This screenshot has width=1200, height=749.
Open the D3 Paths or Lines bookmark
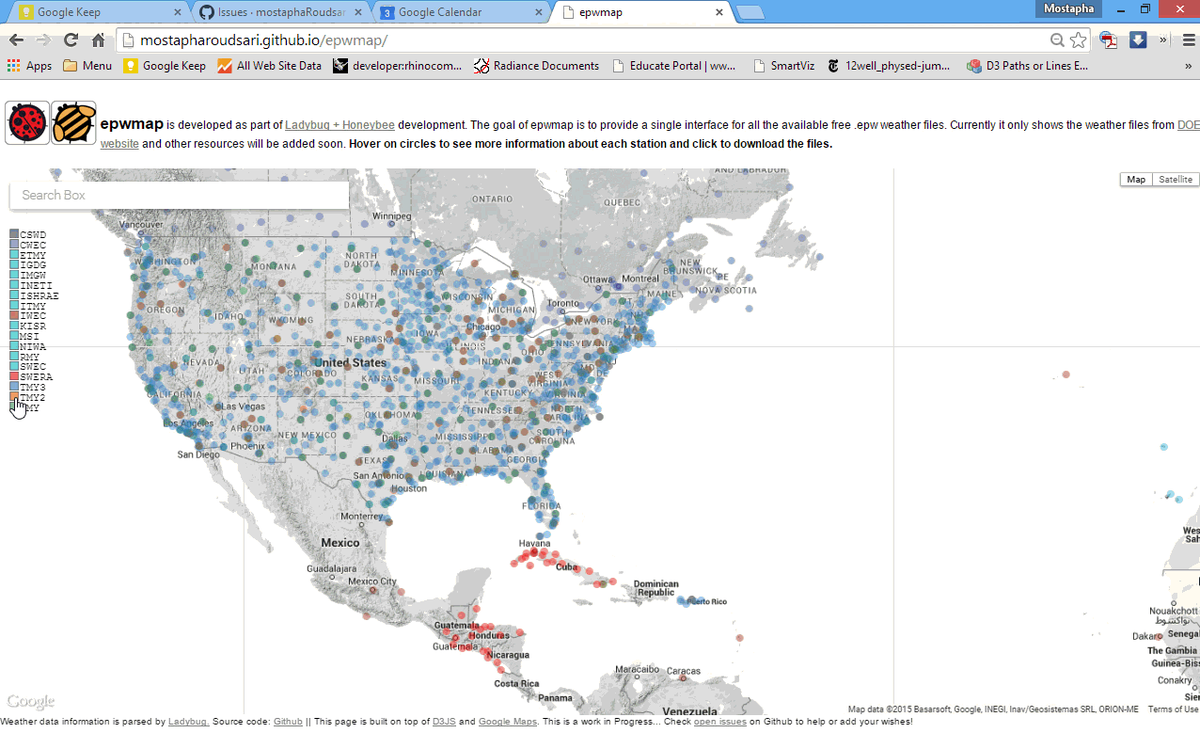[x=1028, y=66]
